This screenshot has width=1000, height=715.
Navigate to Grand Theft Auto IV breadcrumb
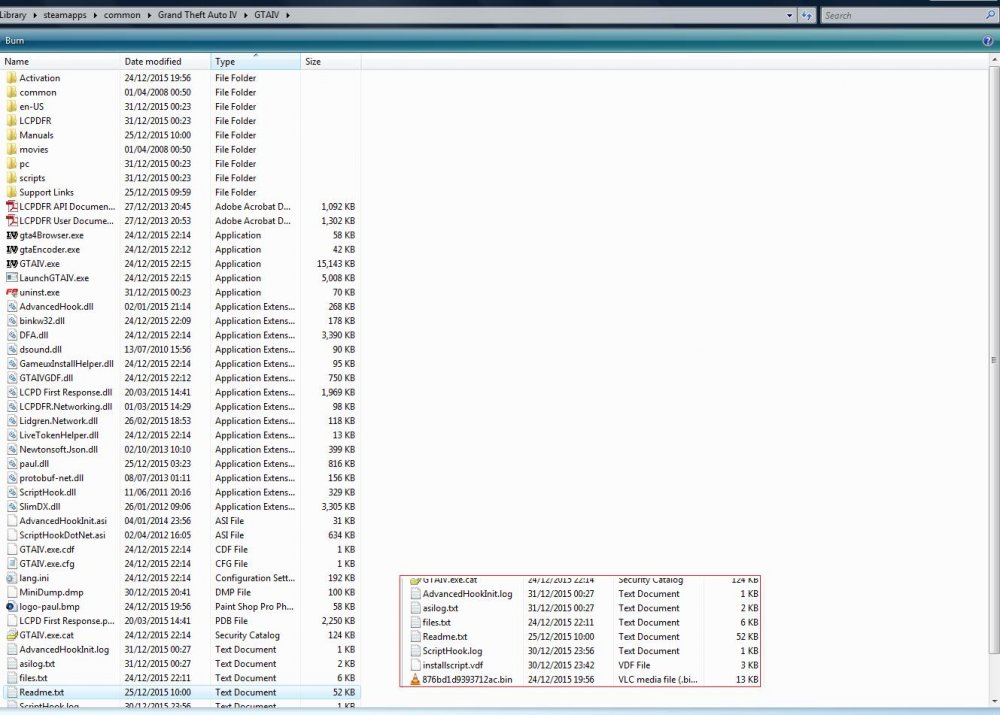[197, 15]
